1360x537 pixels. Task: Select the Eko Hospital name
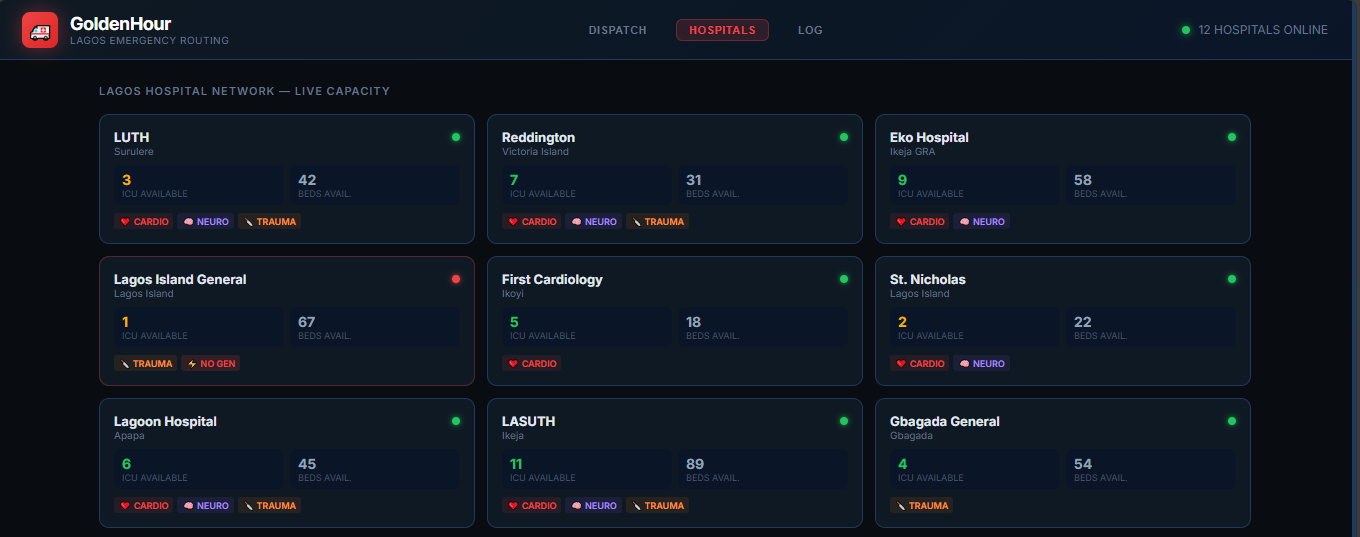click(929, 137)
